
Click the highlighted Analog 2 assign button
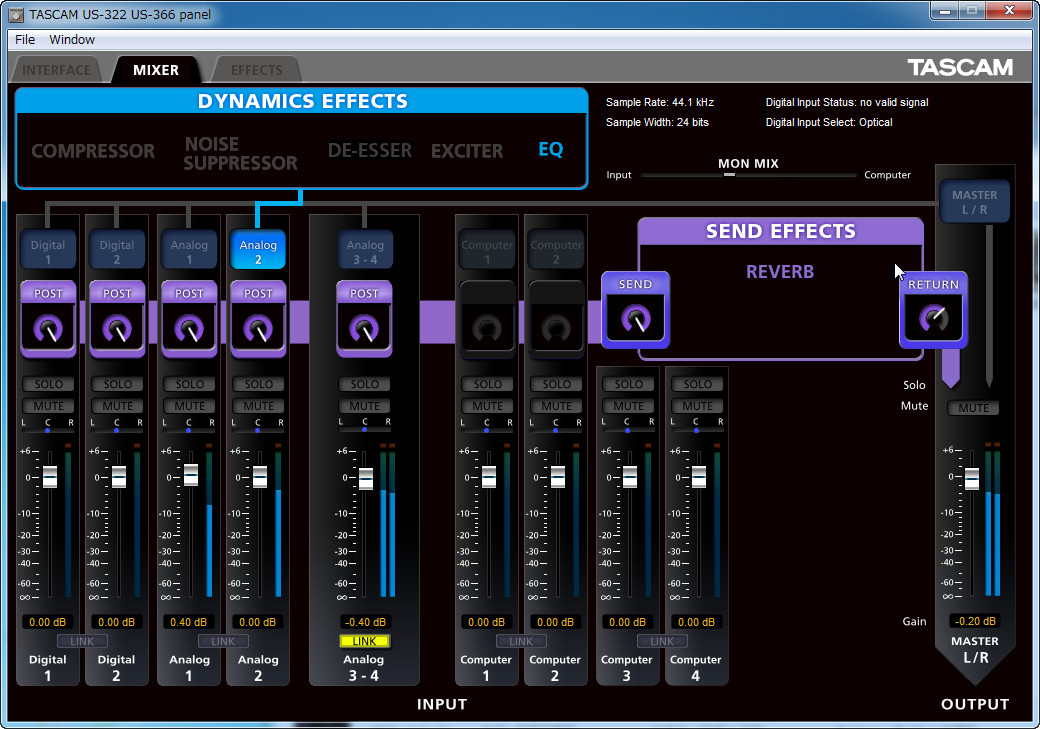pyautogui.click(x=258, y=250)
